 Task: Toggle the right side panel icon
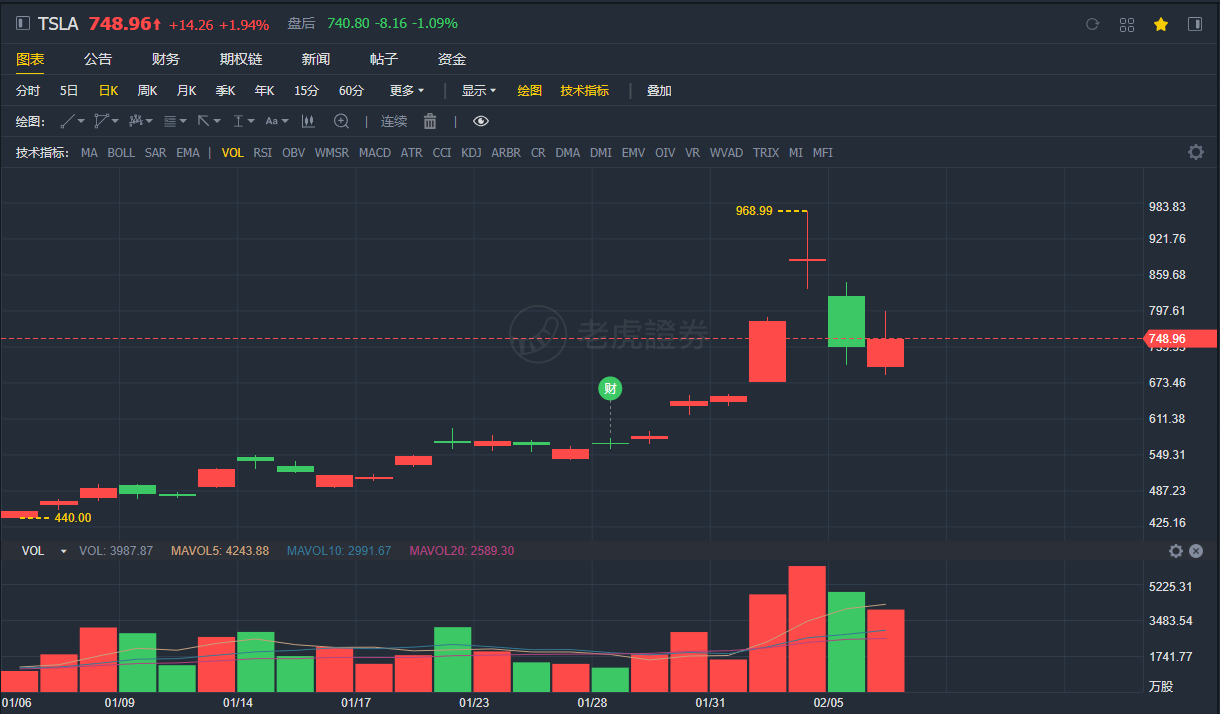1195,24
